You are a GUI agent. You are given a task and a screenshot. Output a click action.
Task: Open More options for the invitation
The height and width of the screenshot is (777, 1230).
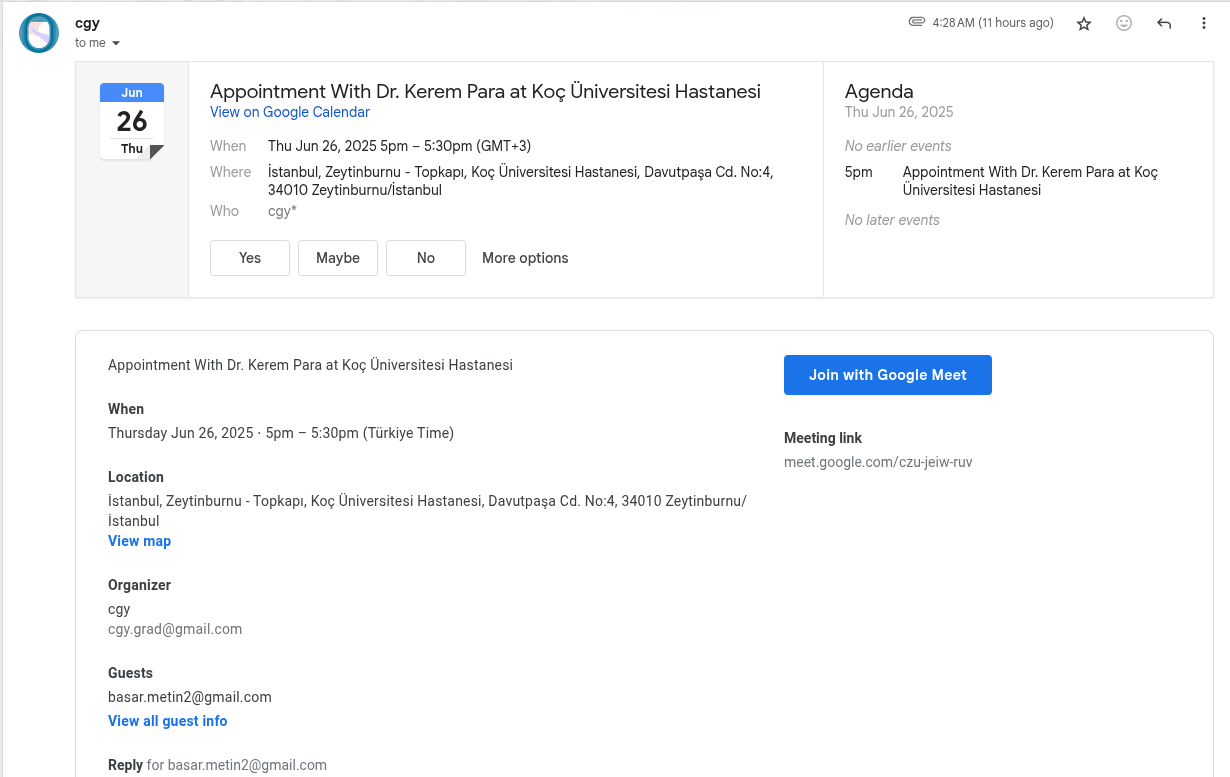[525, 258]
